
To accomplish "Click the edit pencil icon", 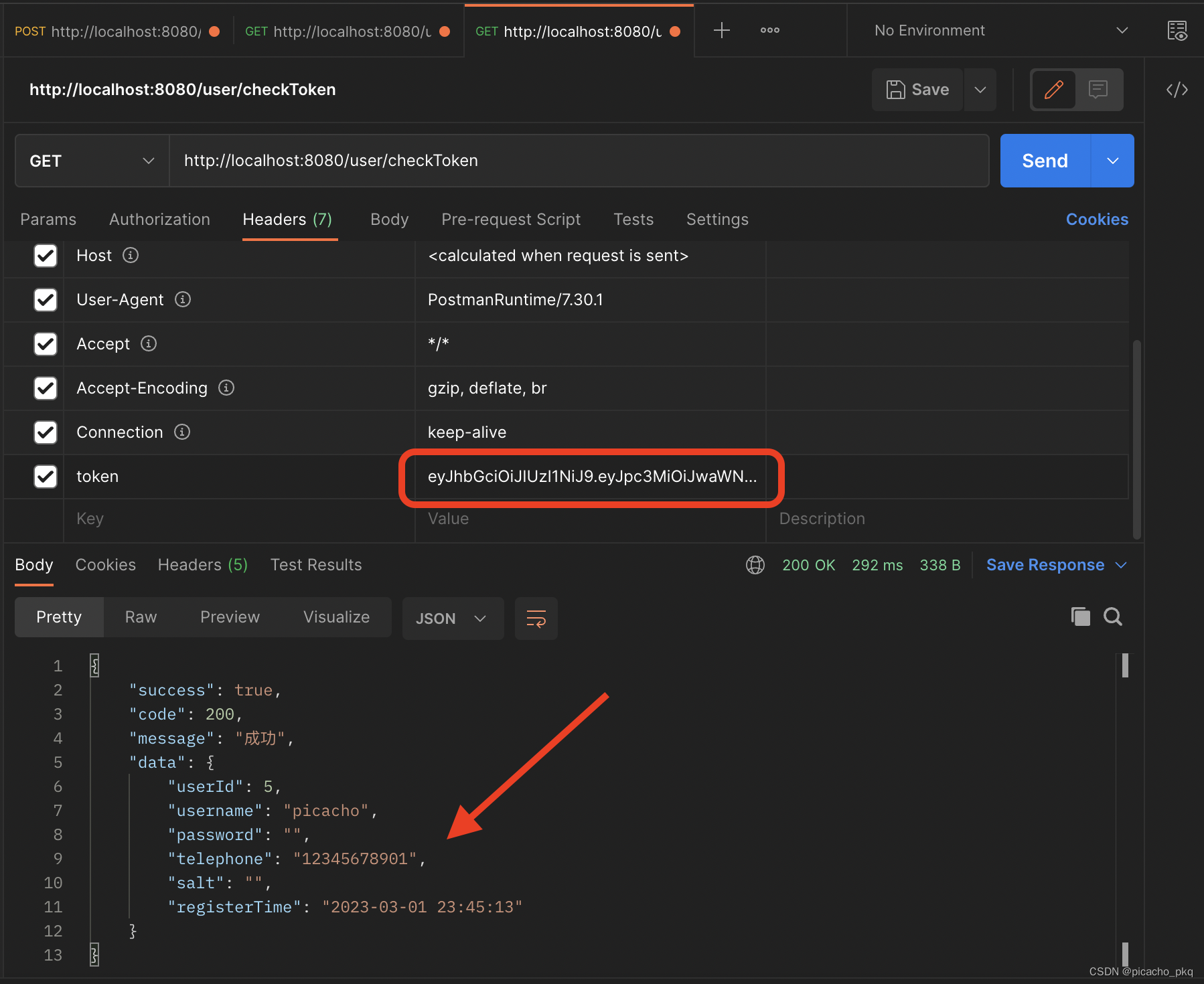I will pos(1054,89).
